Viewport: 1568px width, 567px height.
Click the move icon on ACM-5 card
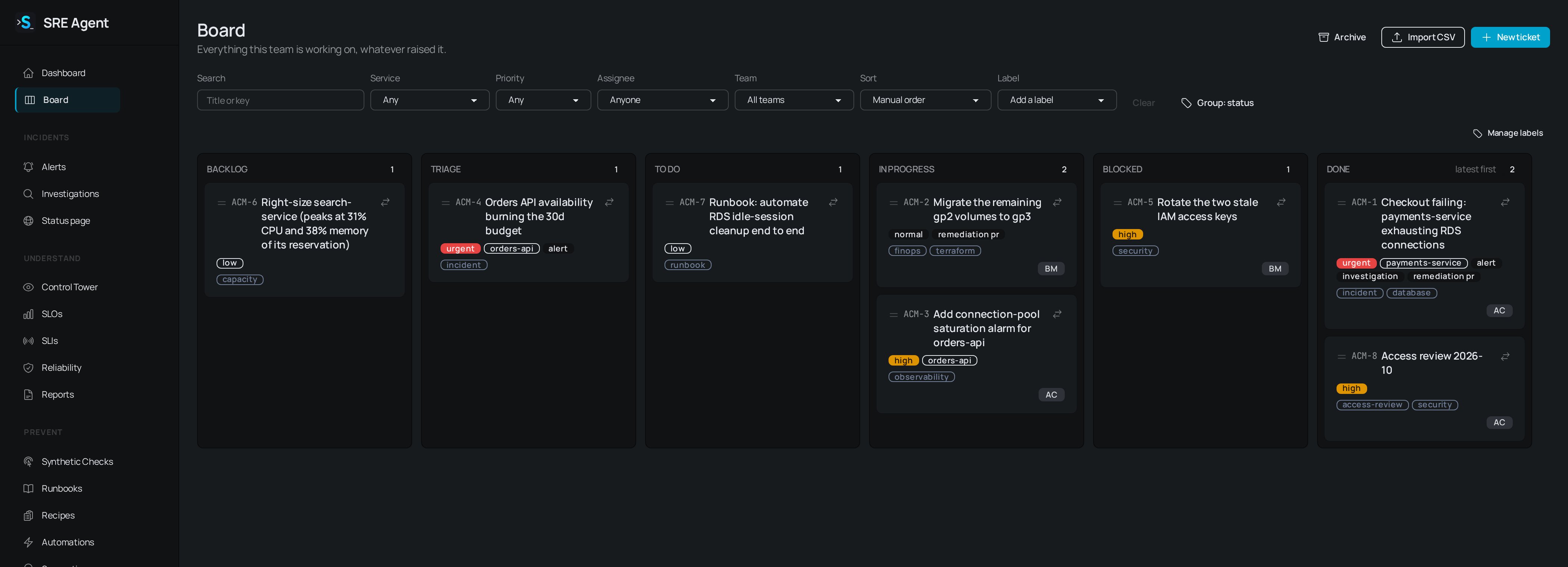1281,202
